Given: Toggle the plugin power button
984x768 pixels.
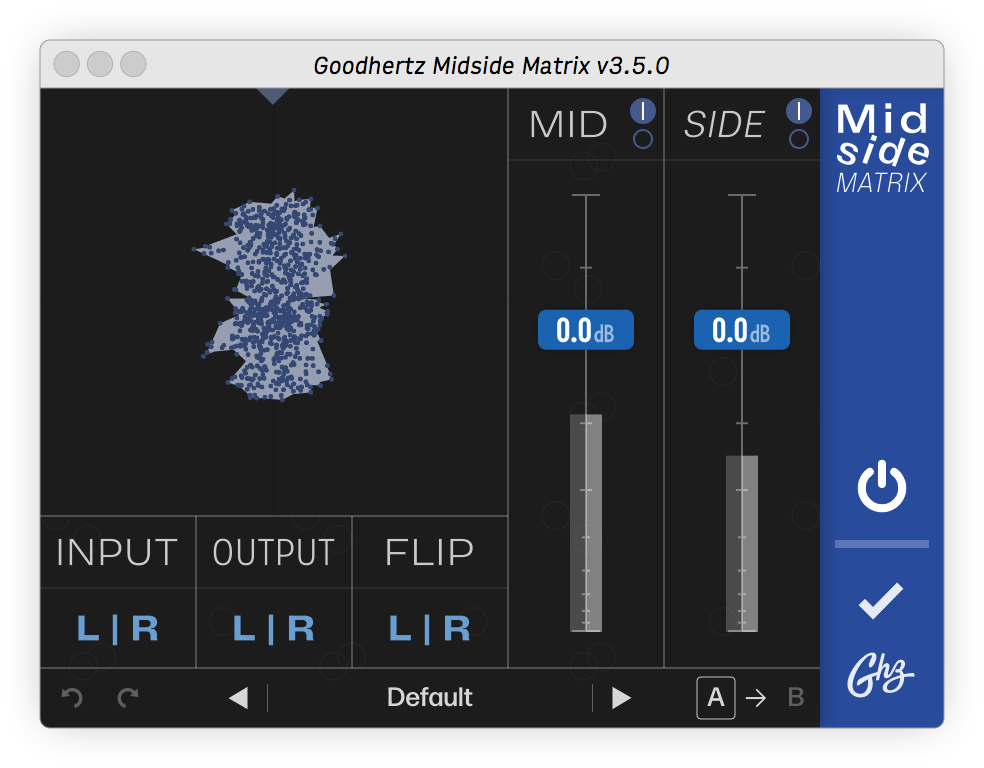Looking at the screenshot, I should click(x=882, y=486).
